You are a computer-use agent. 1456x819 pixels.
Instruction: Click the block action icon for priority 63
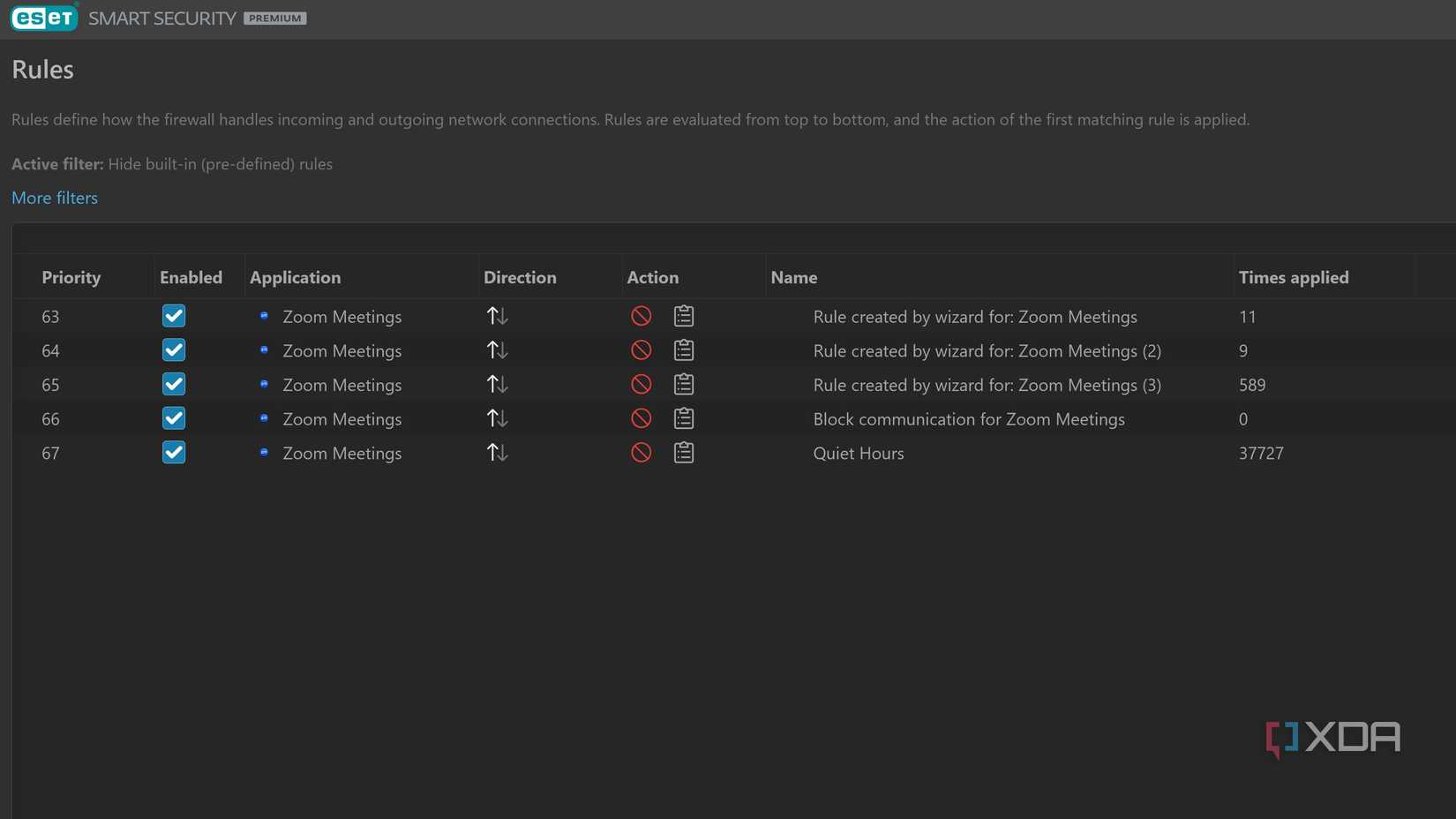pos(642,316)
